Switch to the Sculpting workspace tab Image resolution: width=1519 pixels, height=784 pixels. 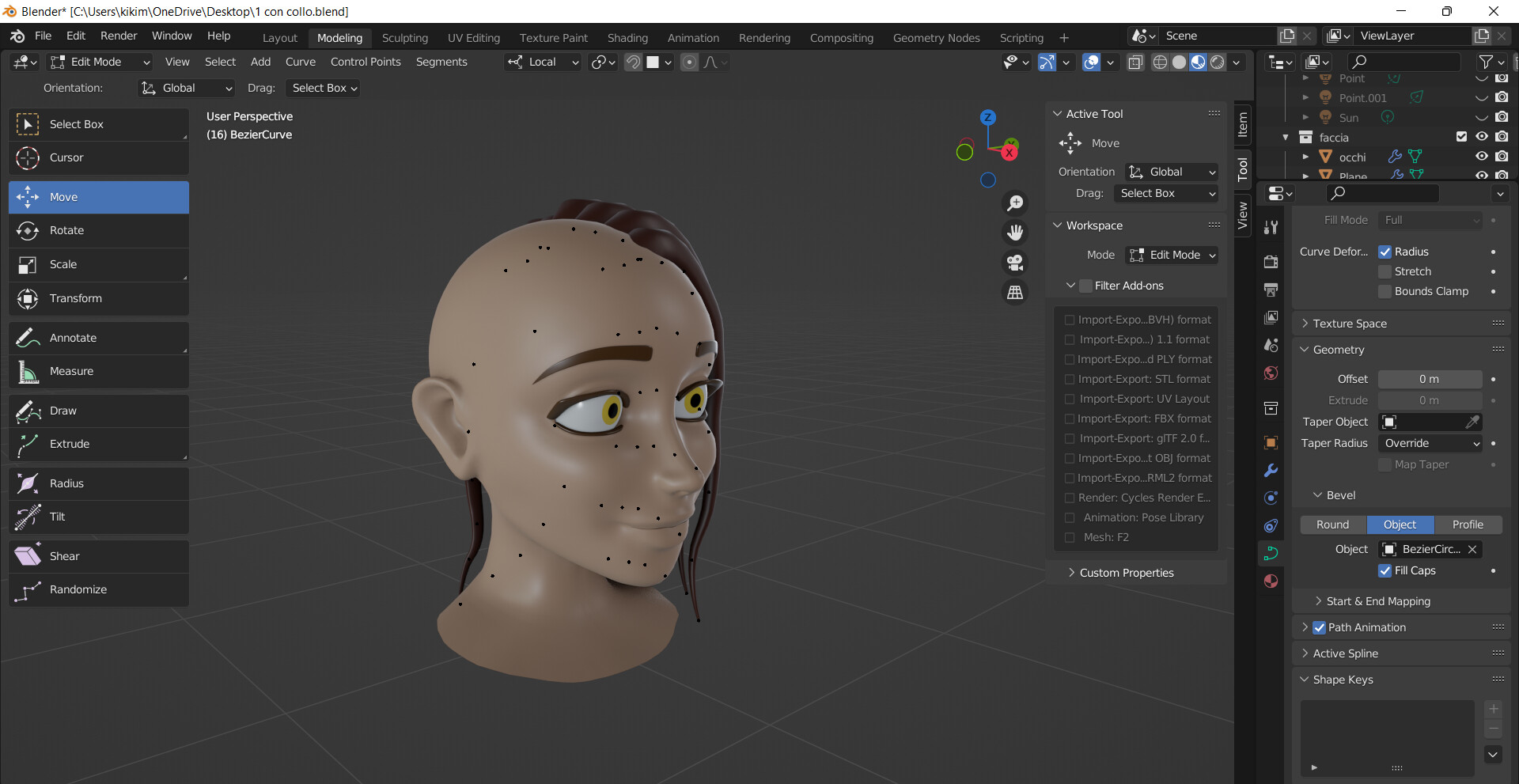404,37
